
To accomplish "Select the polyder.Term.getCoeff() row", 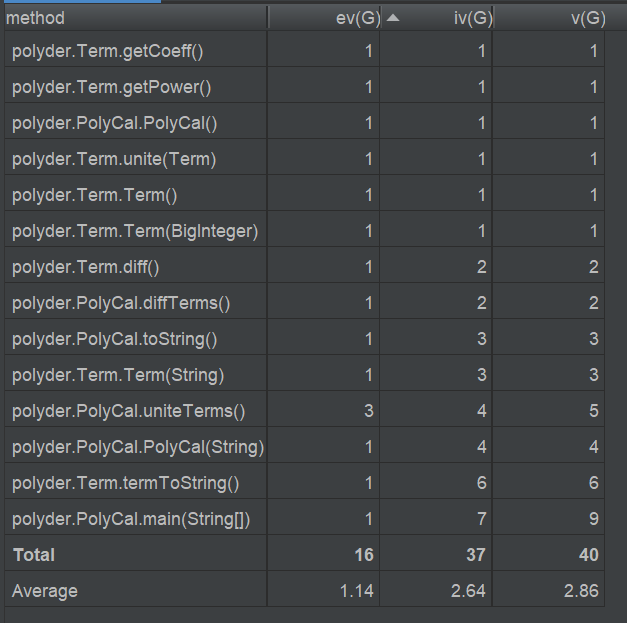I will tap(304, 51).
